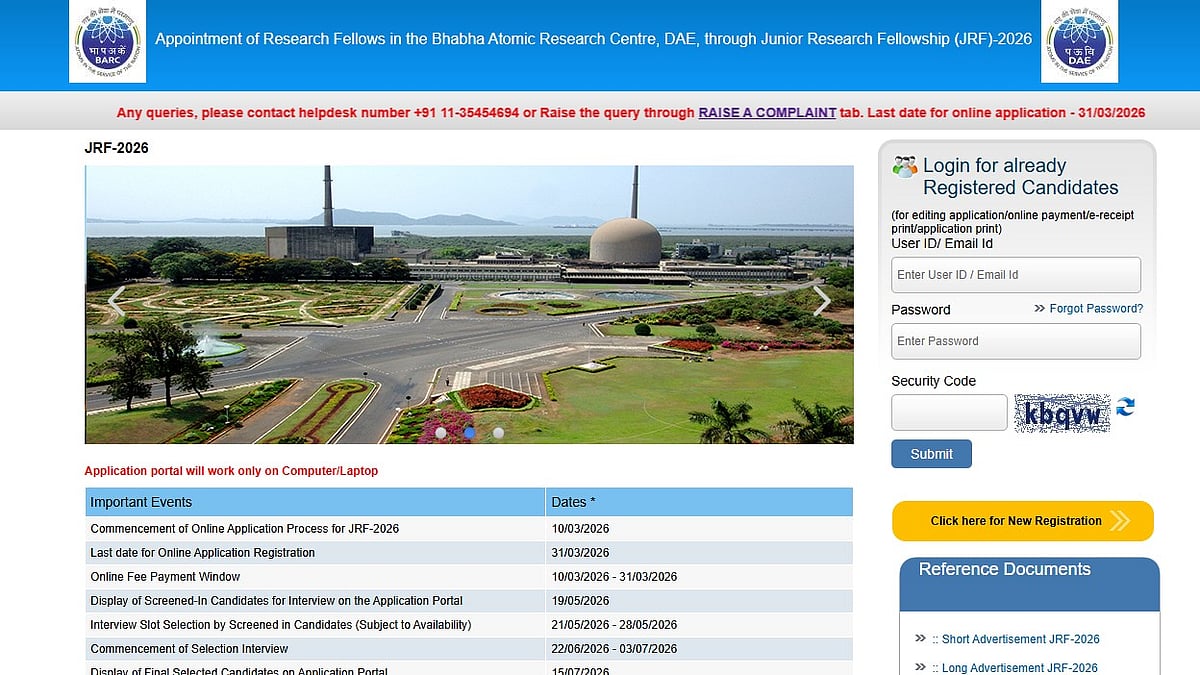Click the captcha image showing kbqvw
1200x675 pixels.
[x=1061, y=411]
